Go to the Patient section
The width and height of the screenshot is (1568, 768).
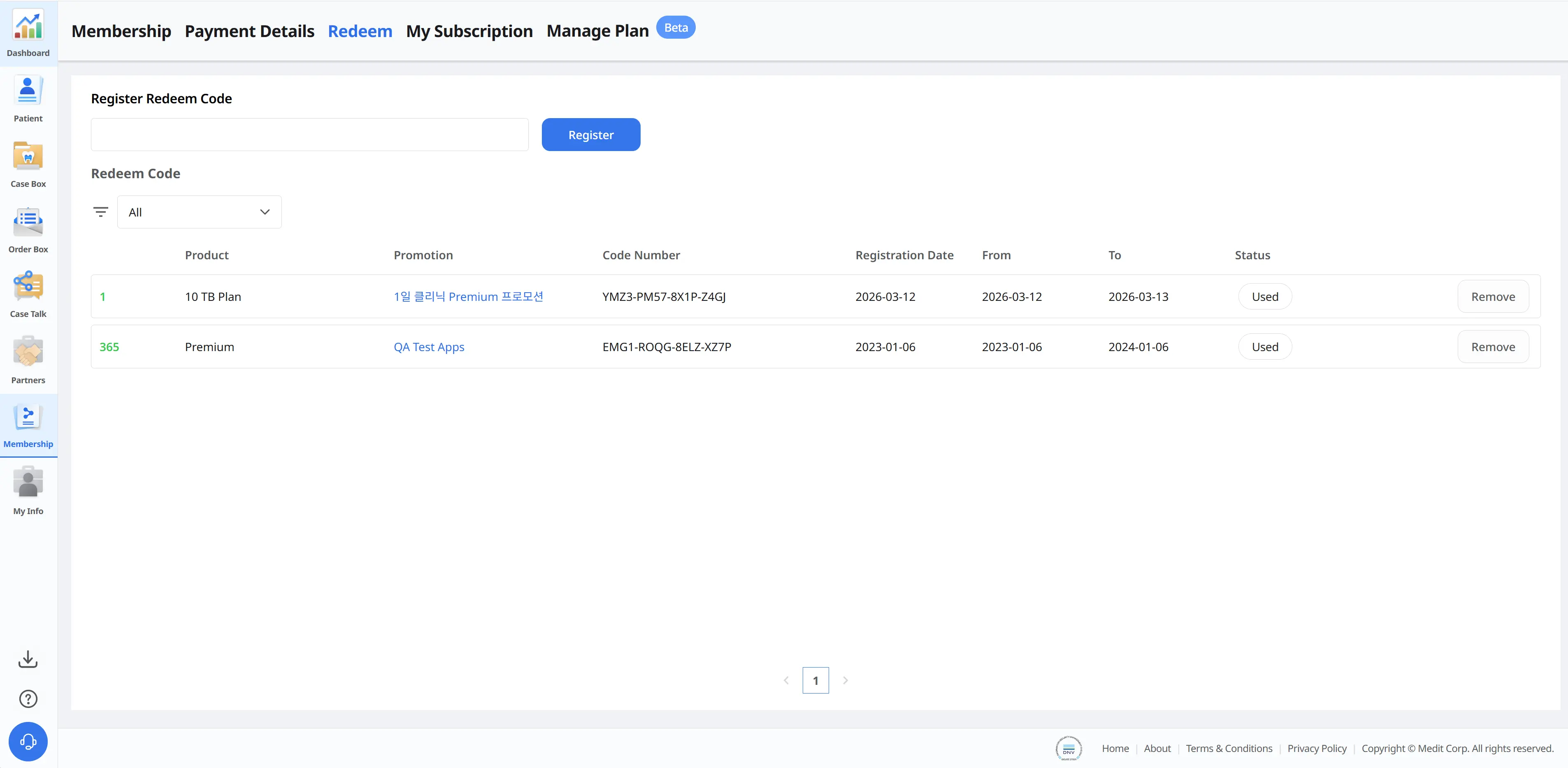tap(28, 91)
